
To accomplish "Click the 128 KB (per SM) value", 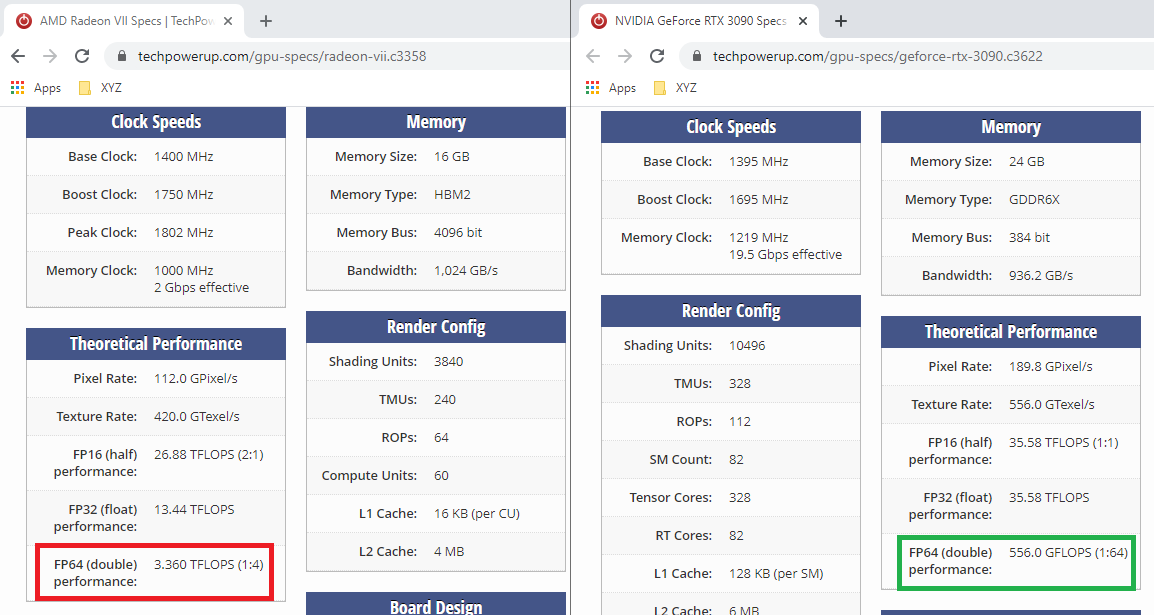I will point(776,574).
